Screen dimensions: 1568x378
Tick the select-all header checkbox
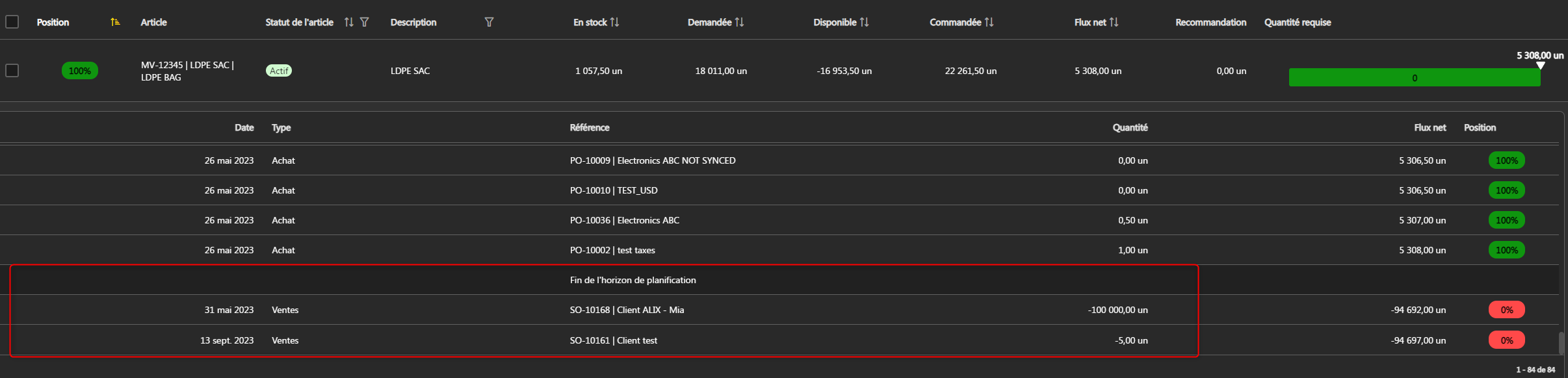tap(12, 21)
